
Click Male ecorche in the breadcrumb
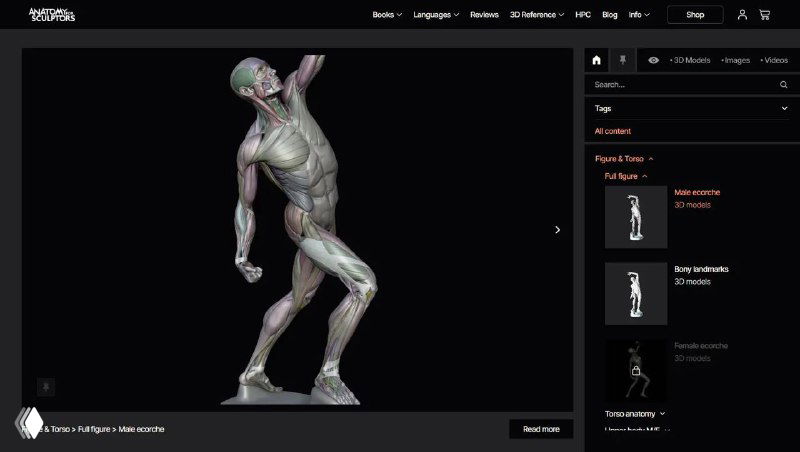[x=141, y=429]
